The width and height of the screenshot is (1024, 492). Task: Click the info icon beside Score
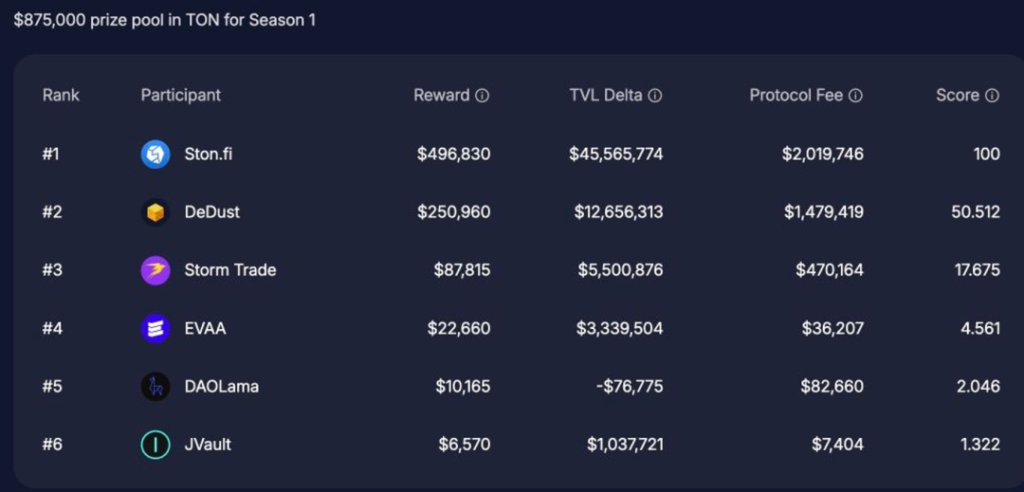992,96
